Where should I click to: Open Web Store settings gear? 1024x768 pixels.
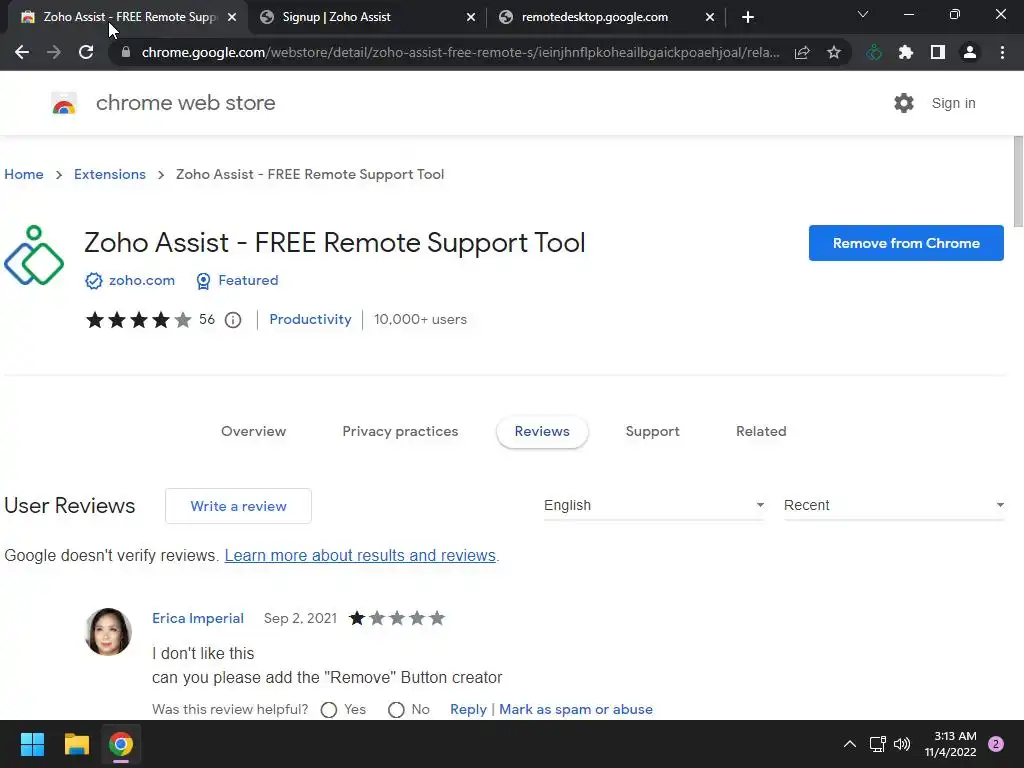(x=904, y=103)
